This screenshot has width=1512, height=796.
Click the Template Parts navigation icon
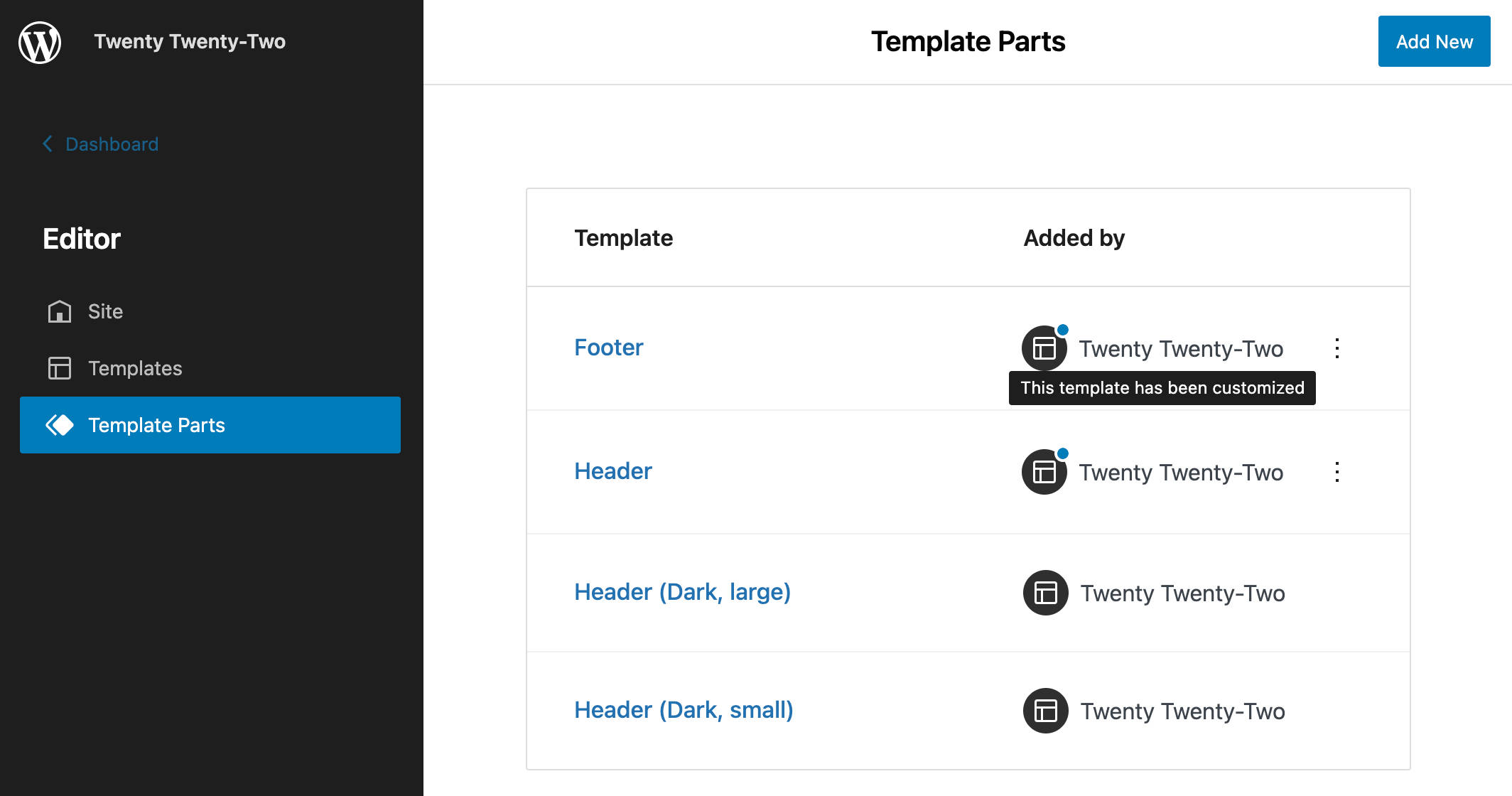click(x=57, y=425)
